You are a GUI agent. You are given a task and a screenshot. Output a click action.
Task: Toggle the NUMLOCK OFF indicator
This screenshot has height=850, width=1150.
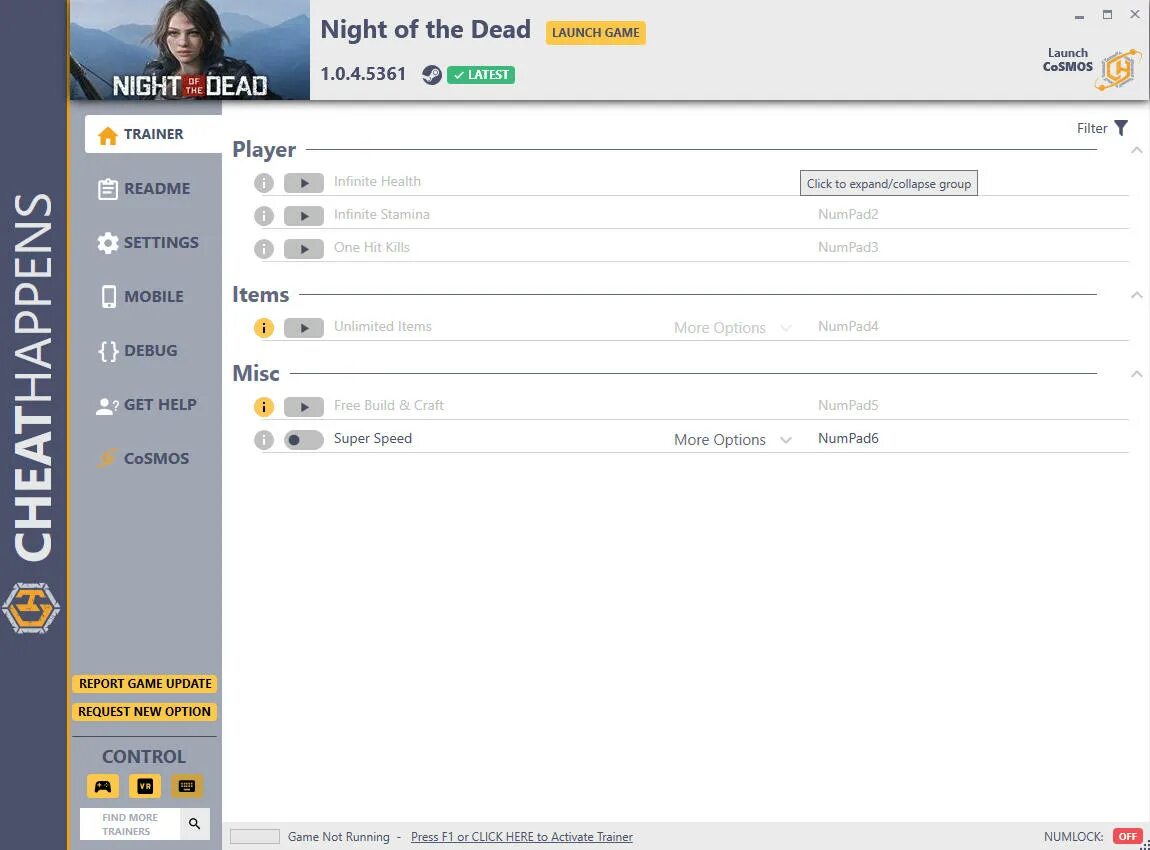[x=1127, y=836]
